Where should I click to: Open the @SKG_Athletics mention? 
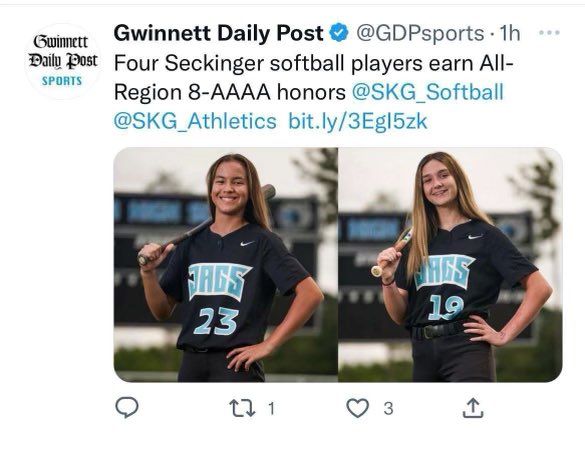(195, 121)
